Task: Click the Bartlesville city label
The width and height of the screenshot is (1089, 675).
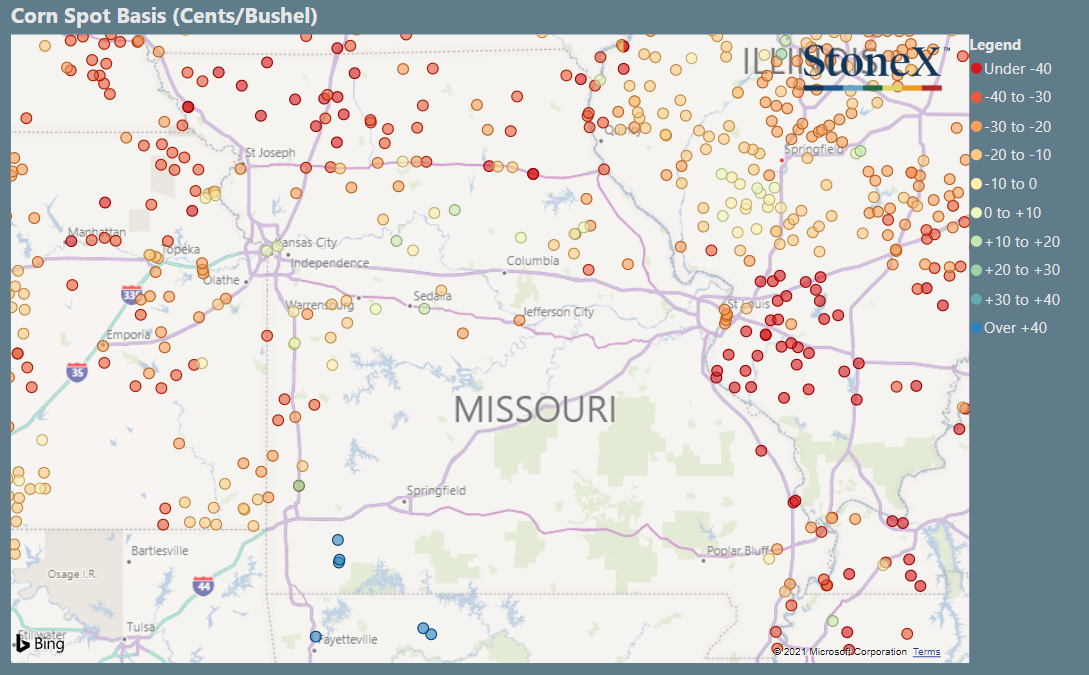Action: point(160,551)
